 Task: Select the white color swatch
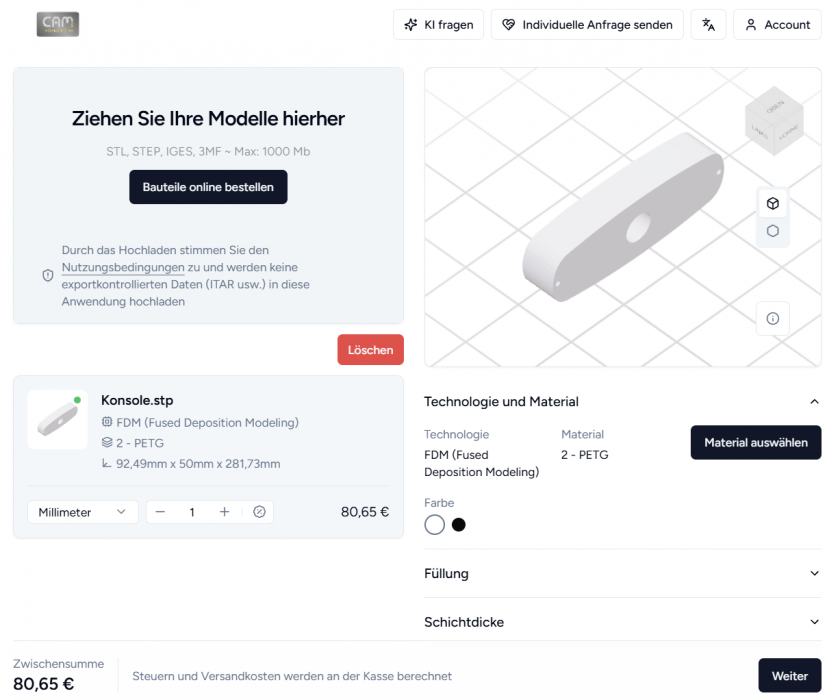434,525
